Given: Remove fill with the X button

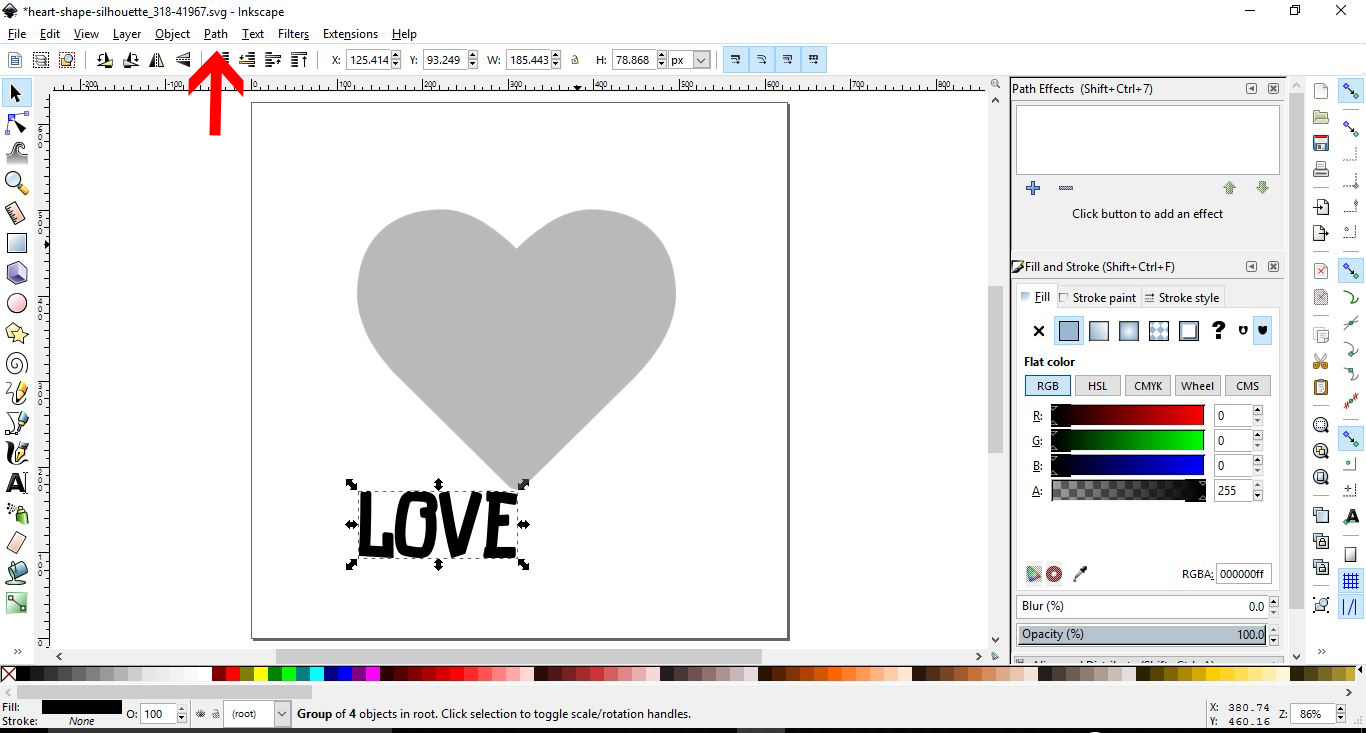Looking at the screenshot, I should (x=1038, y=331).
